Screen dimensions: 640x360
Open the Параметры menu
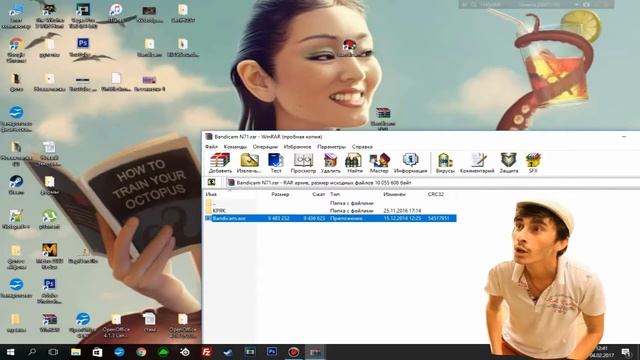[331, 147]
